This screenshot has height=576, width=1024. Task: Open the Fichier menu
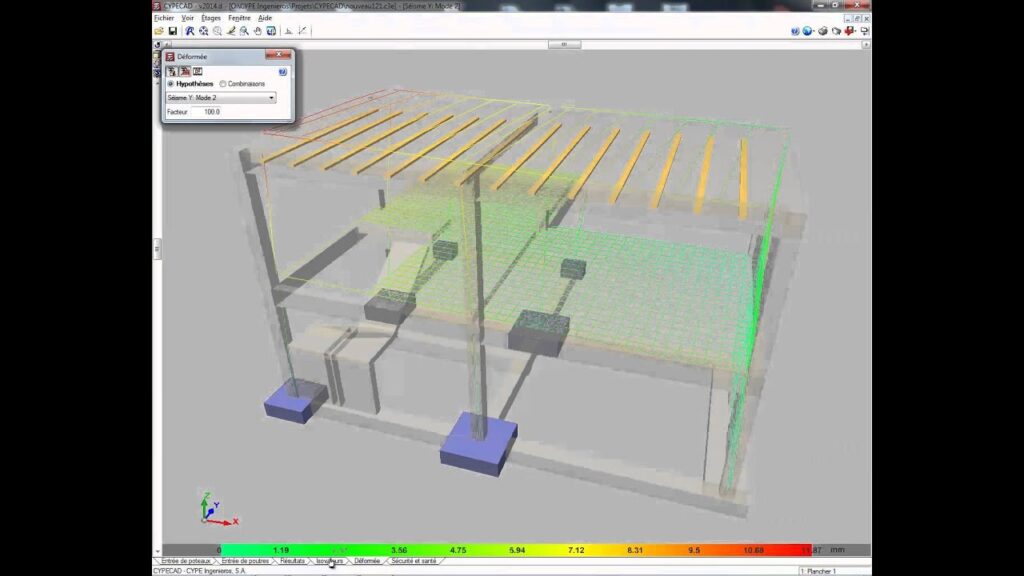[x=164, y=18]
